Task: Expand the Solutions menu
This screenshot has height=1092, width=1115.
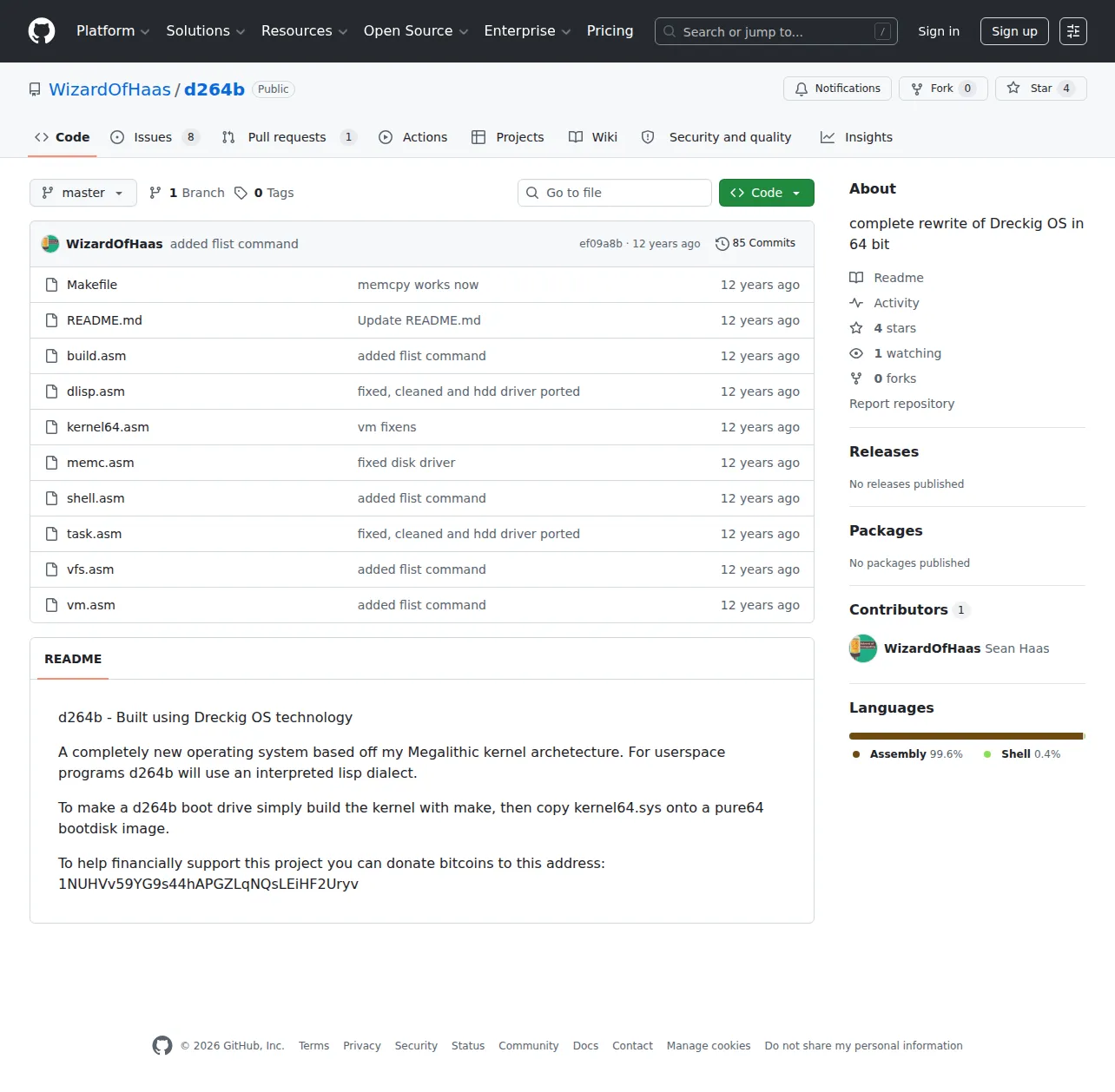Action: click(x=206, y=31)
